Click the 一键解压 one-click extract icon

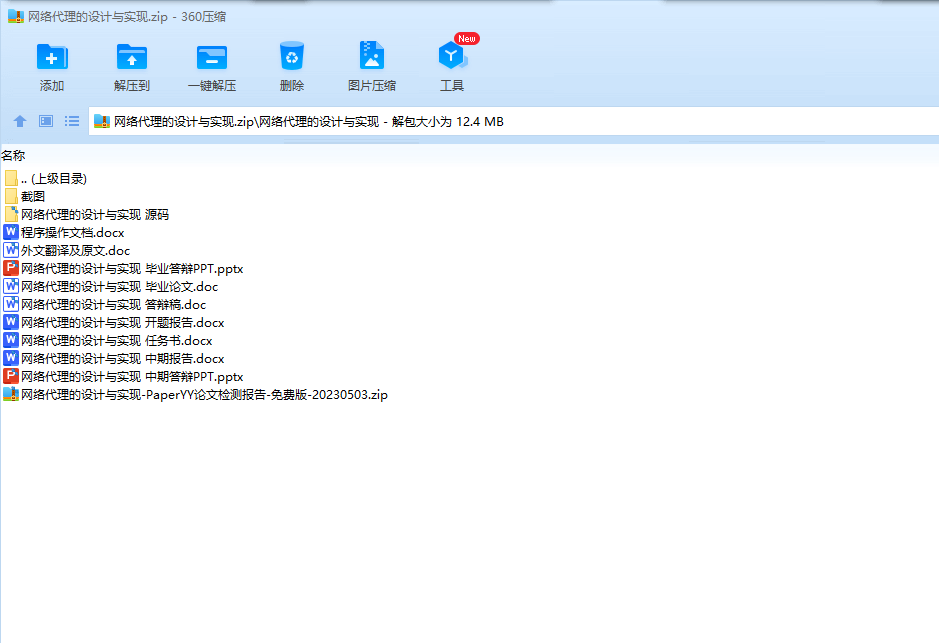(212, 57)
